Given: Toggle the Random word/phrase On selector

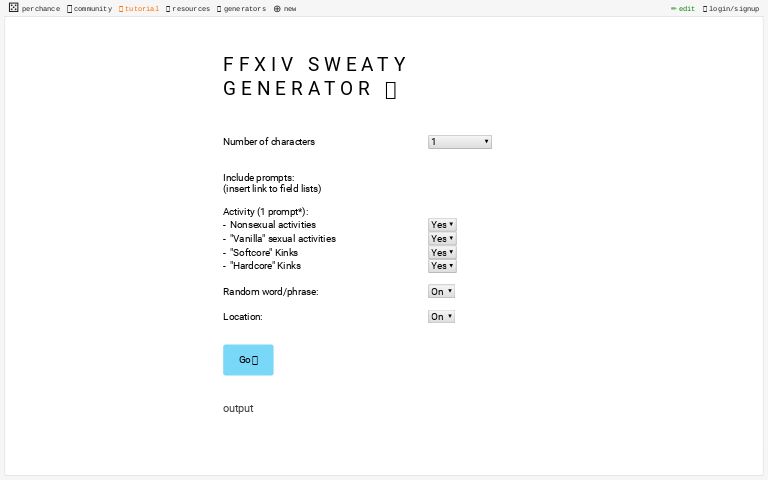Looking at the screenshot, I should [x=441, y=291].
